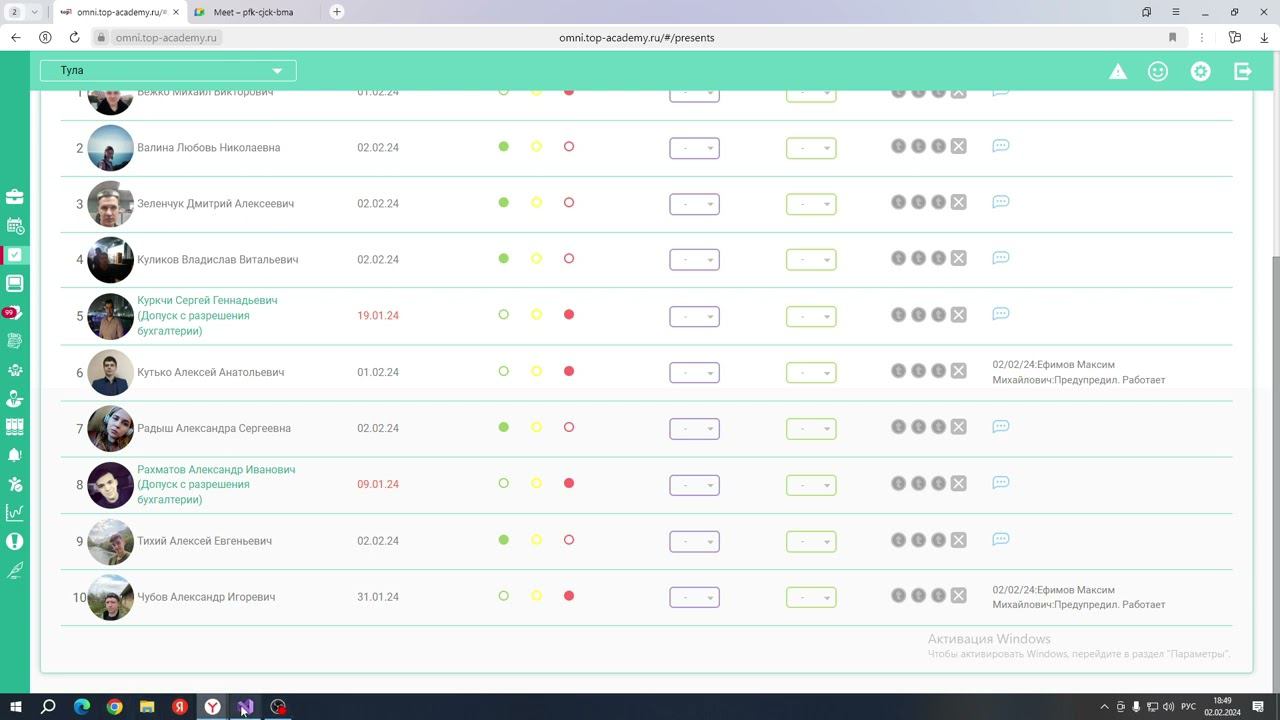
Task: Click the gray X icon in Чубов's row
Action: (x=958, y=596)
